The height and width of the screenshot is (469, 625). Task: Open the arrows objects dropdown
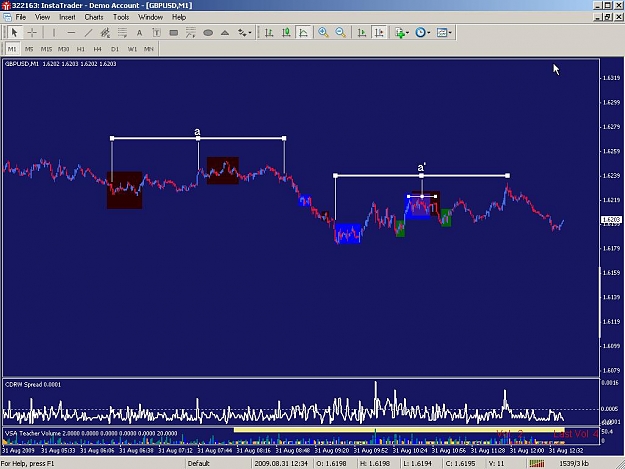click(x=244, y=33)
